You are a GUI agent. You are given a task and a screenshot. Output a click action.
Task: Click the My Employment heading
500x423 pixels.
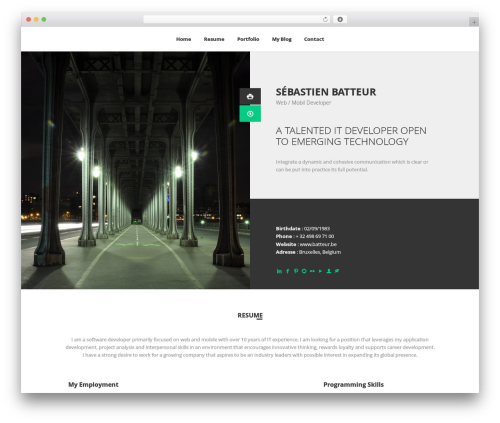(93, 385)
